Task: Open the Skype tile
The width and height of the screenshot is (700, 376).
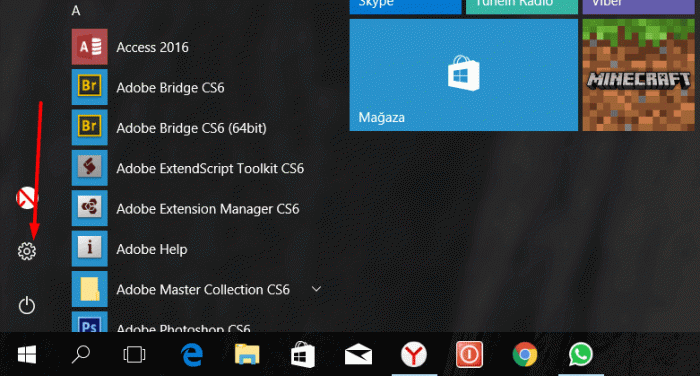Action: [405, 7]
